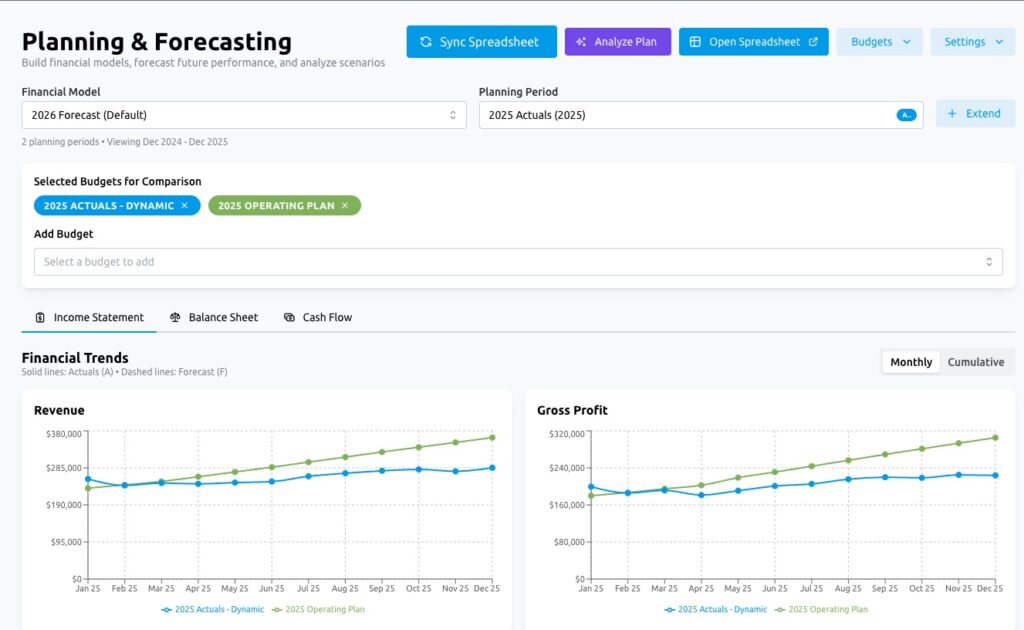Click the sparkle icon on Analyze Plan
The width and height of the screenshot is (1024, 630).
(581, 42)
